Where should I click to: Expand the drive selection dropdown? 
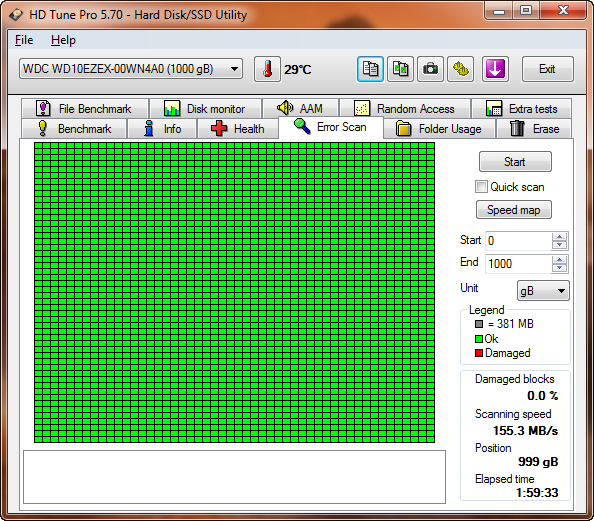tap(234, 69)
